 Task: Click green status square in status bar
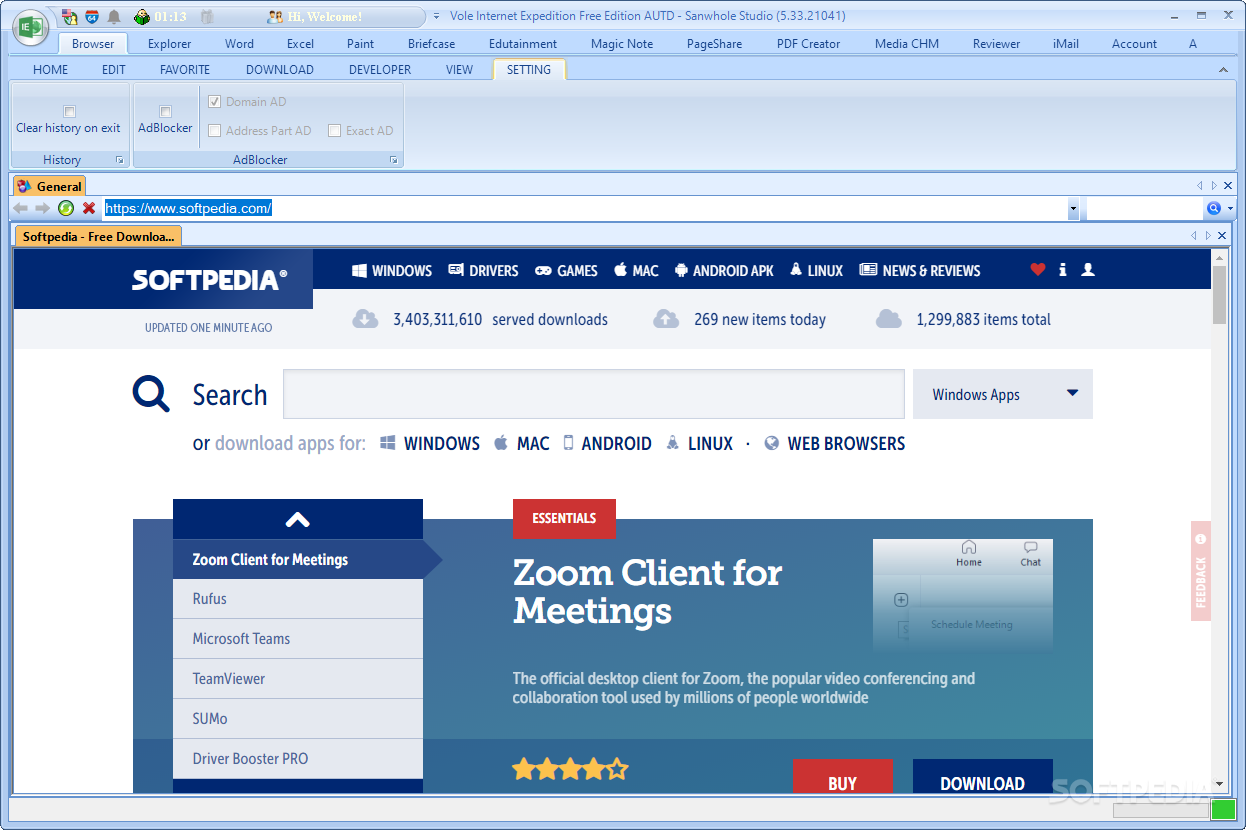click(1223, 810)
